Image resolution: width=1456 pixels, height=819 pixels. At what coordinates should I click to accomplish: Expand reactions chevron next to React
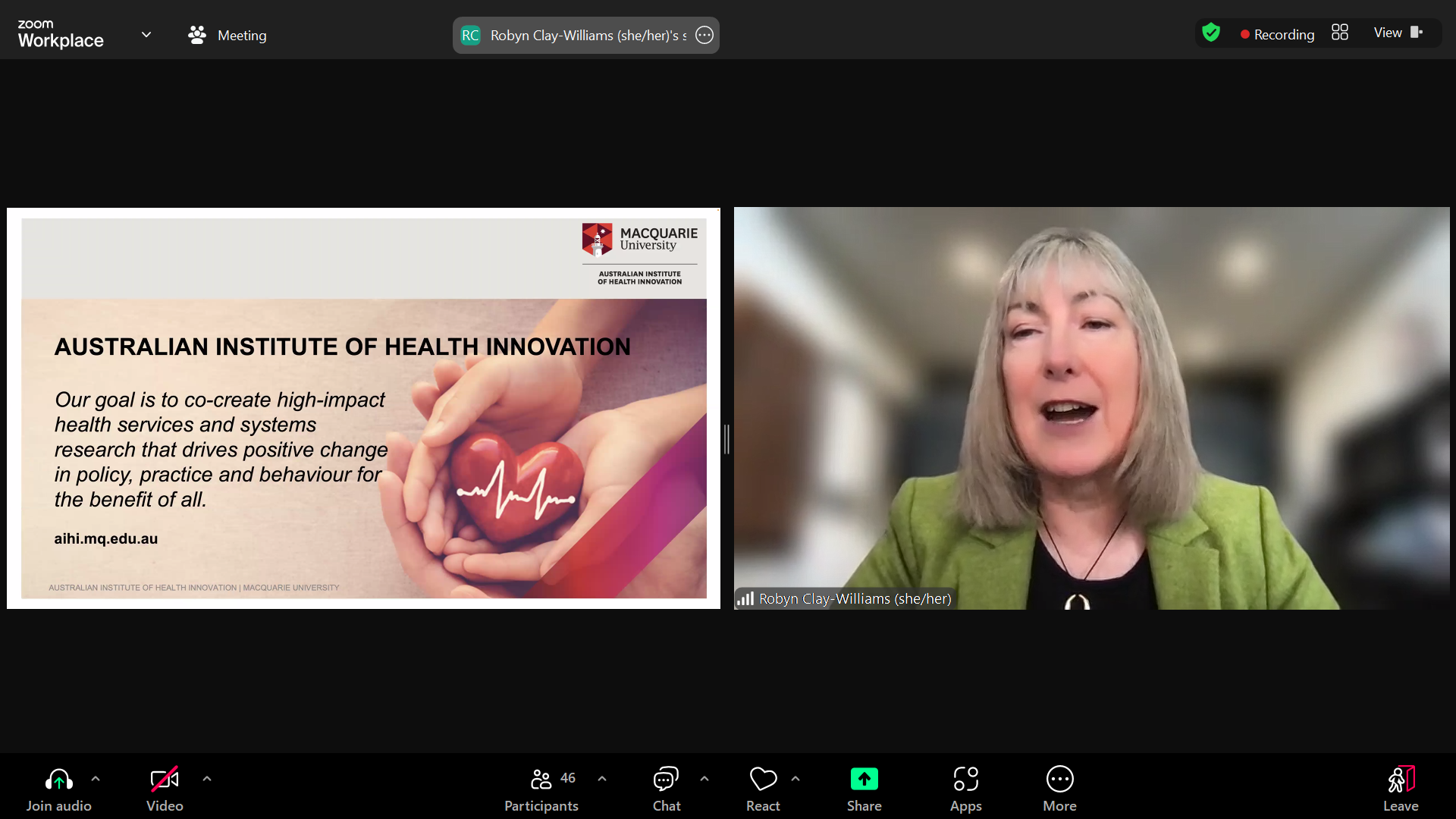pyautogui.click(x=795, y=779)
